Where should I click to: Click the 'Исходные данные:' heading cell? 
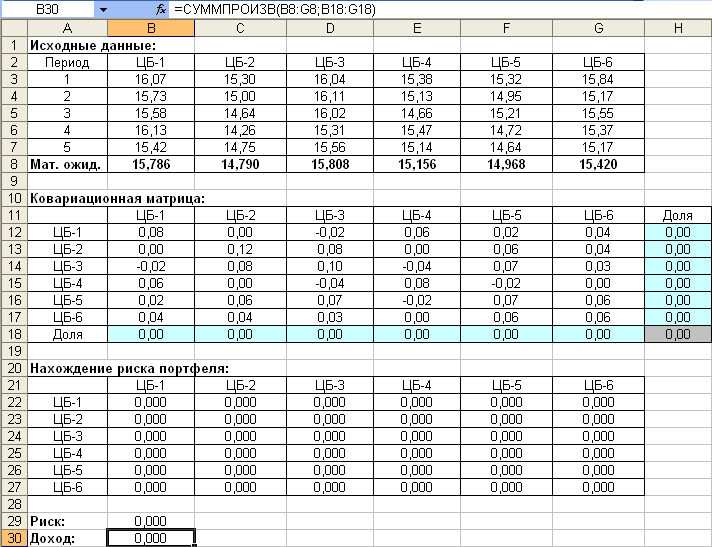93,45
